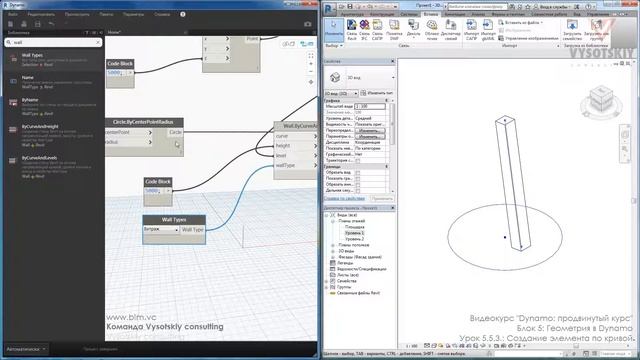640x360 pixels.
Task: Click the Point Cloud icon in ribbon
Action: coord(431,30)
